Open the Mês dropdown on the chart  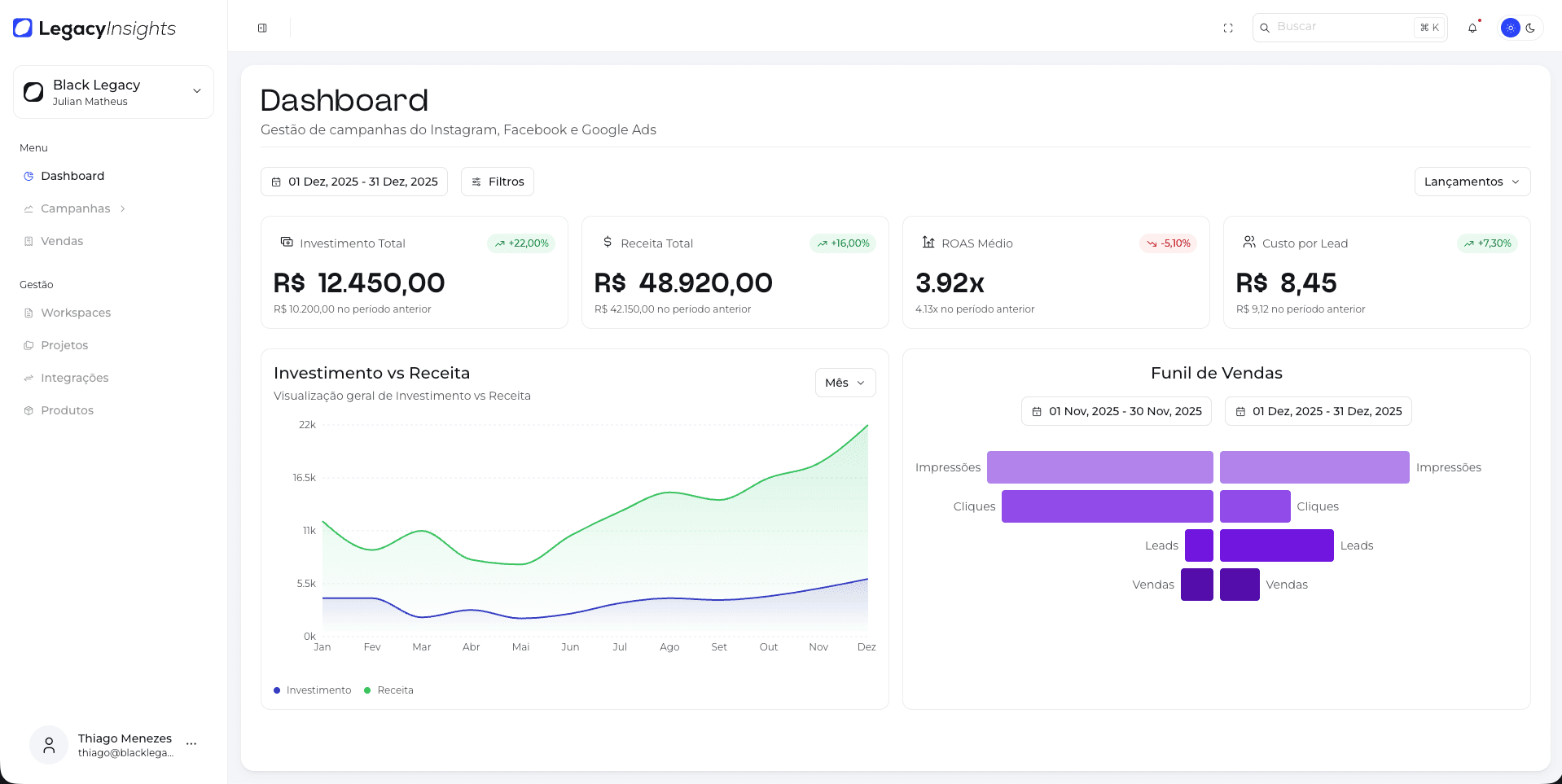845,383
